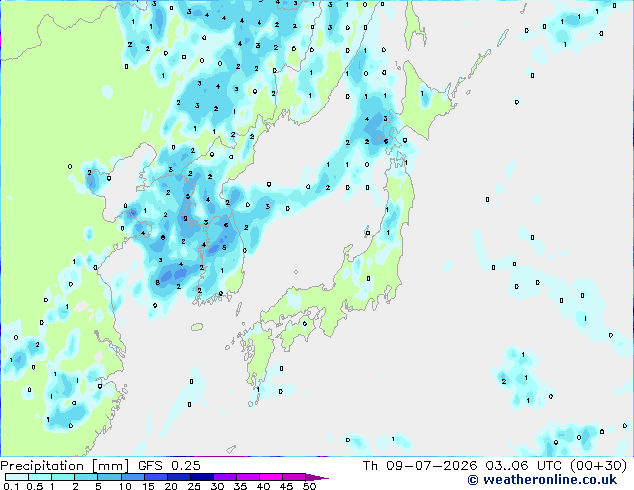Click the 15–20 mm blue swatch
634x490 pixels.
(x=156, y=477)
